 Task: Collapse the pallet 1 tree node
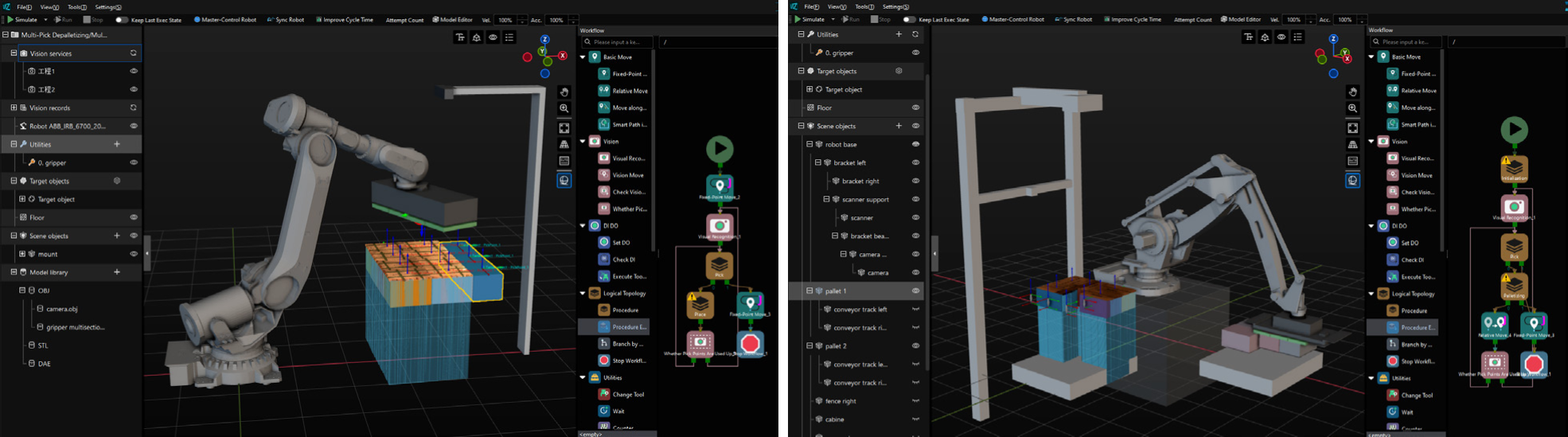(809, 291)
